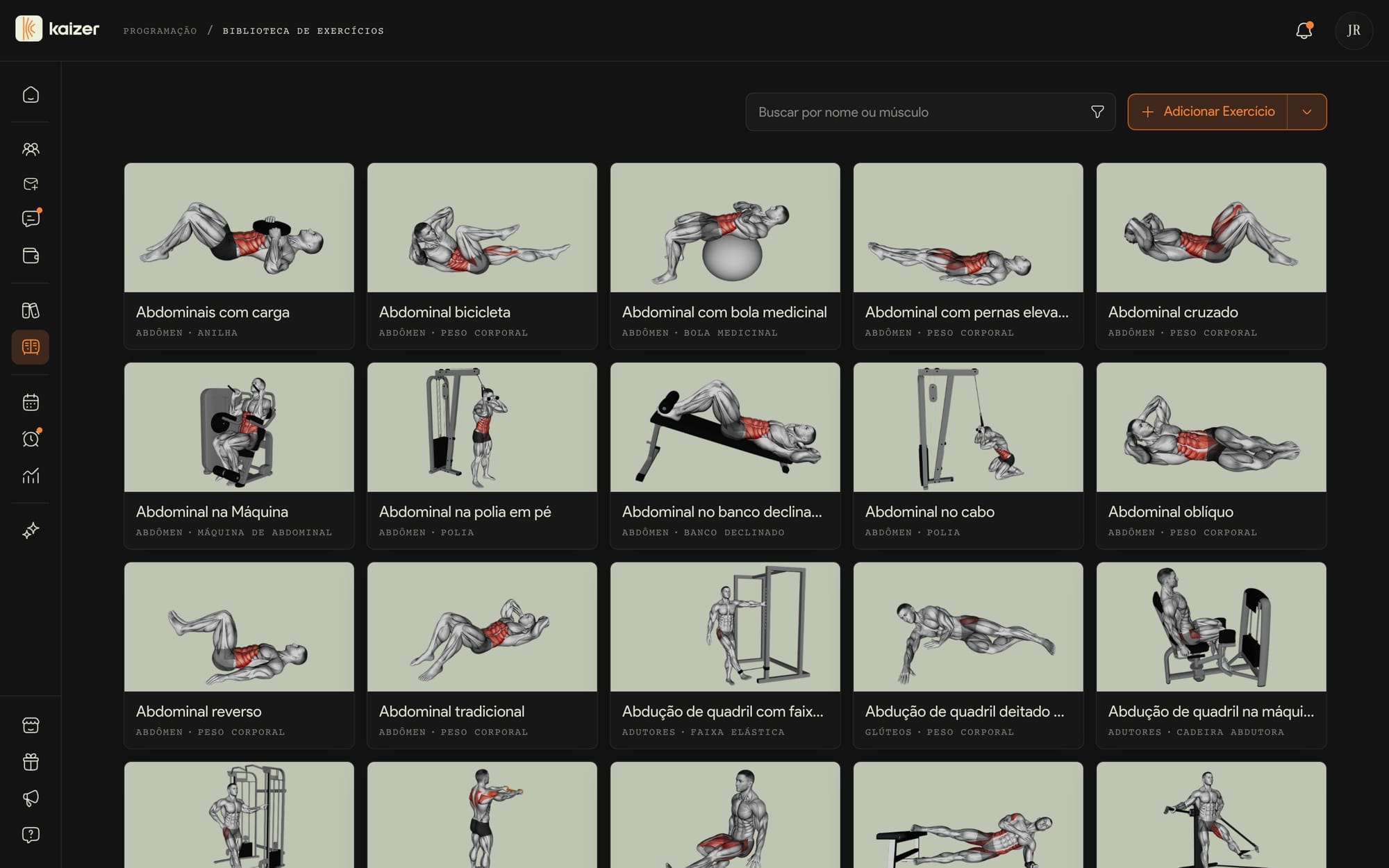This screenshot has width=1389, height=868.
Task: Open Abdominal com bola medicinal image
Action: [x=725, y=228]
